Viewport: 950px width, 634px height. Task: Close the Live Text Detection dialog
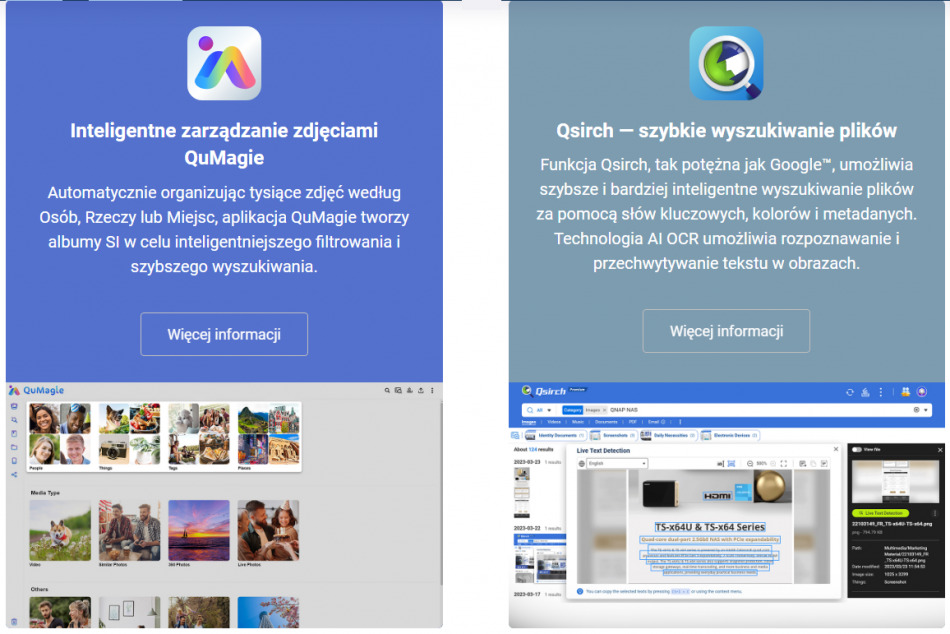[x=836, y=450]
